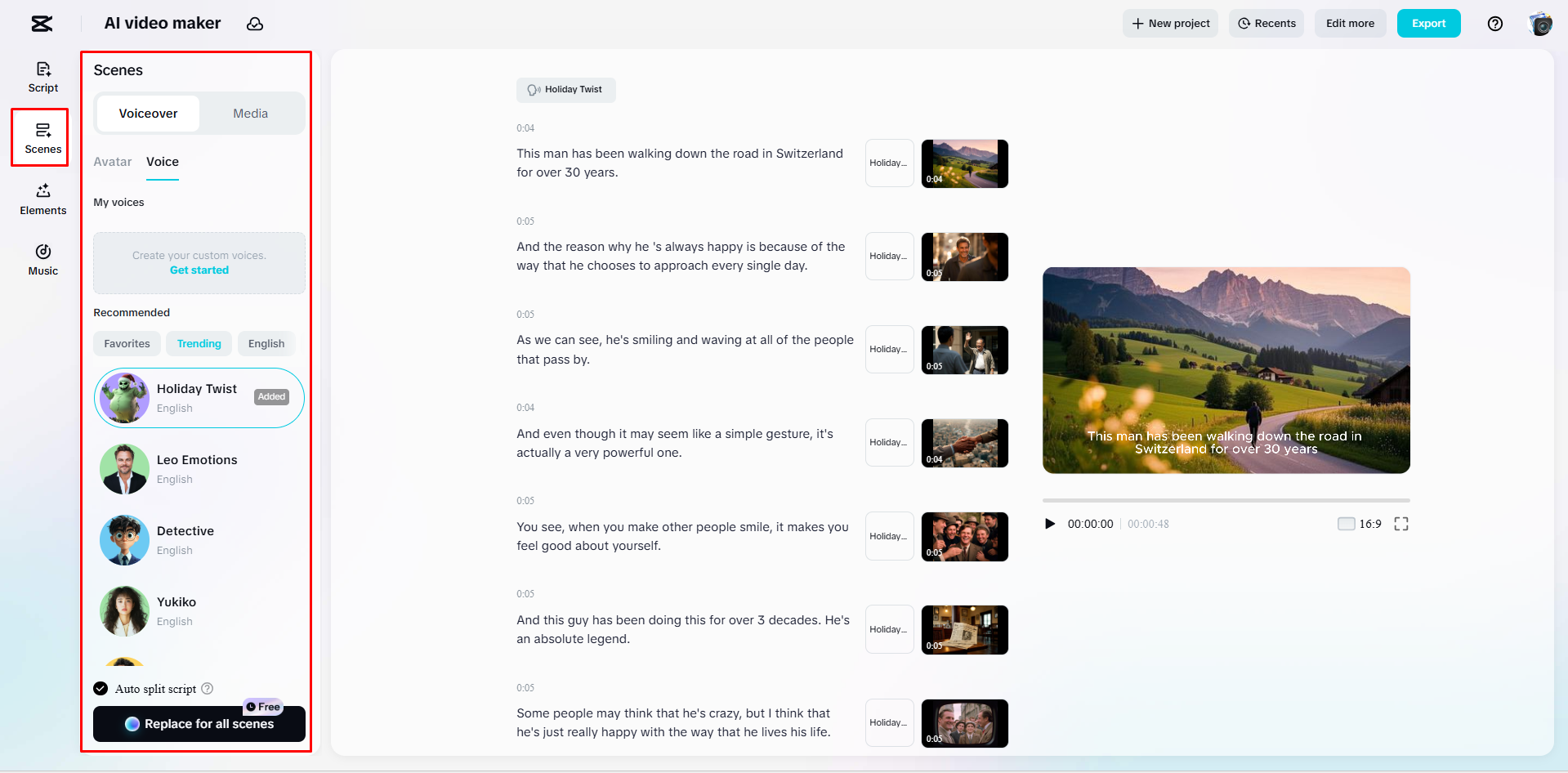The height and width of the screenshot is (773, 1568).
Task: Open voice selector for the Switzerland scene
Action: [x=889, y=163]
